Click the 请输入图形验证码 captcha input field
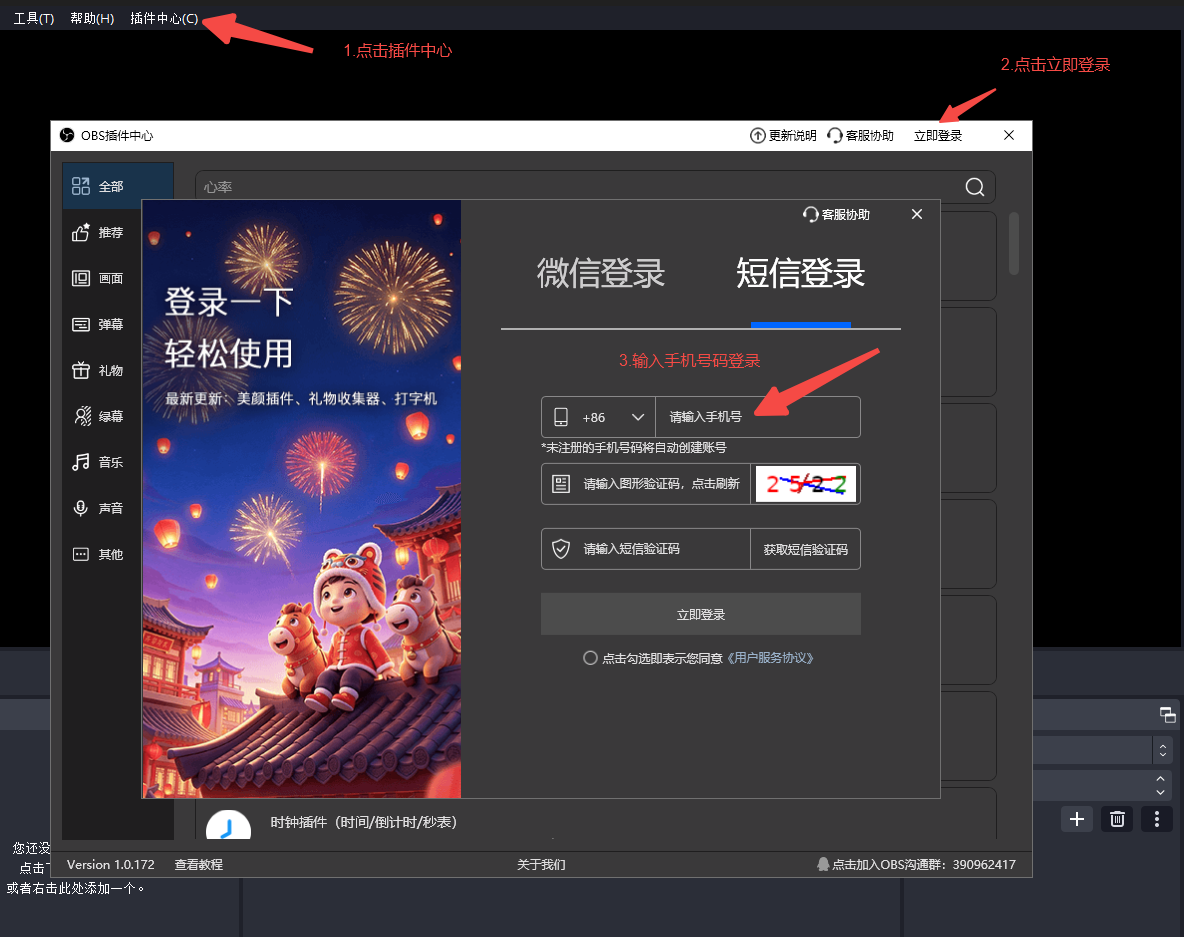Screen dimensions: 1184x937 [x=646, y=484]
